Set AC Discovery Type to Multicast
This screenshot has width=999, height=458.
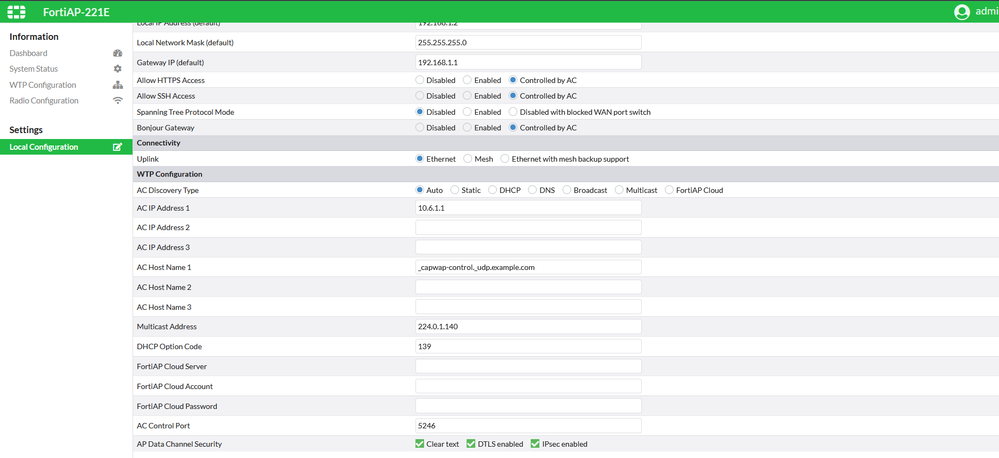pyautogui.click(x=619, y=190)
